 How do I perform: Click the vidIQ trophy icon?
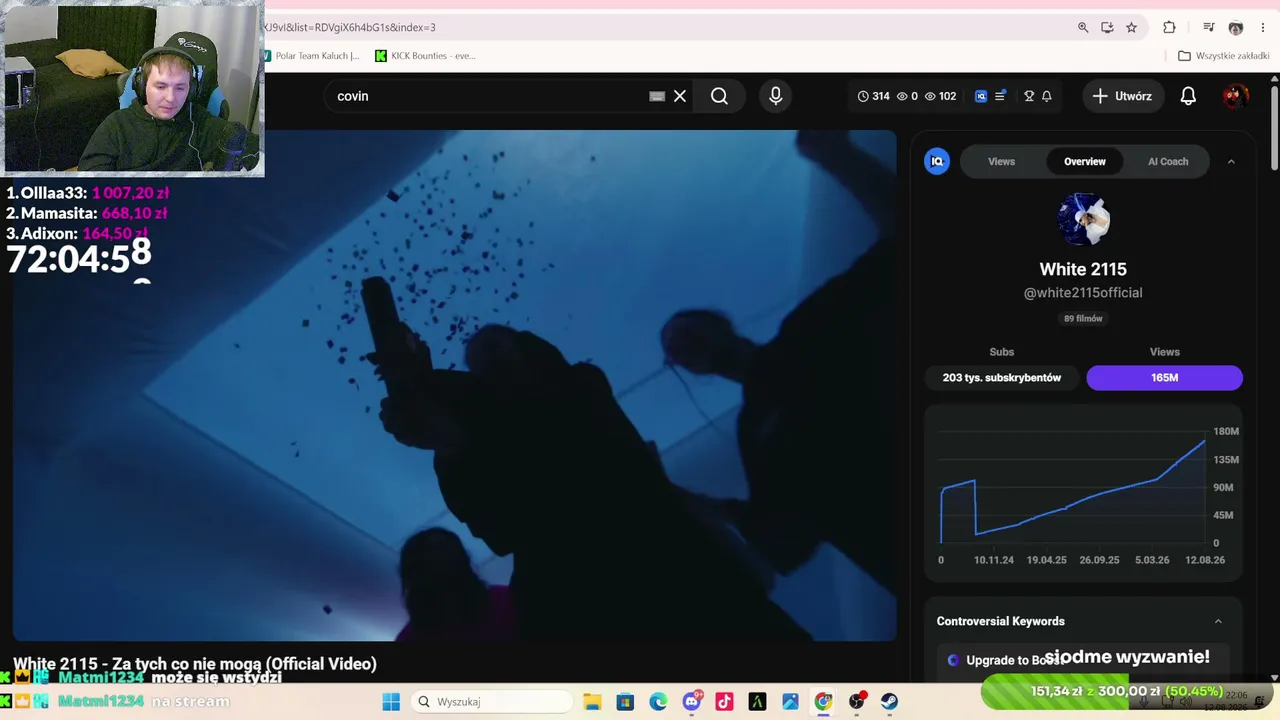(x=1029, y=96)
